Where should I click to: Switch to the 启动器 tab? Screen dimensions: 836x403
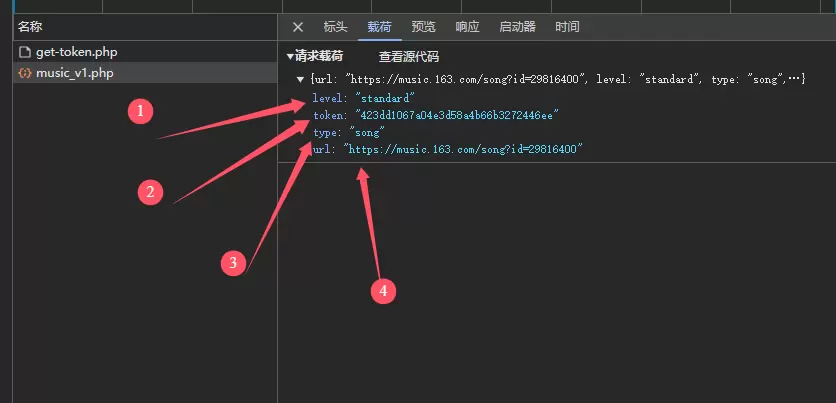pos(517,27)
